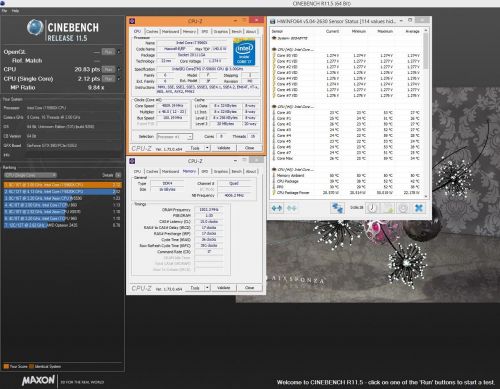Image resolution: width=500 pixels, height=389 pixels.
Task: Select the Core Max temperature row in HWiNFO
Action: [x=346, y=159]
